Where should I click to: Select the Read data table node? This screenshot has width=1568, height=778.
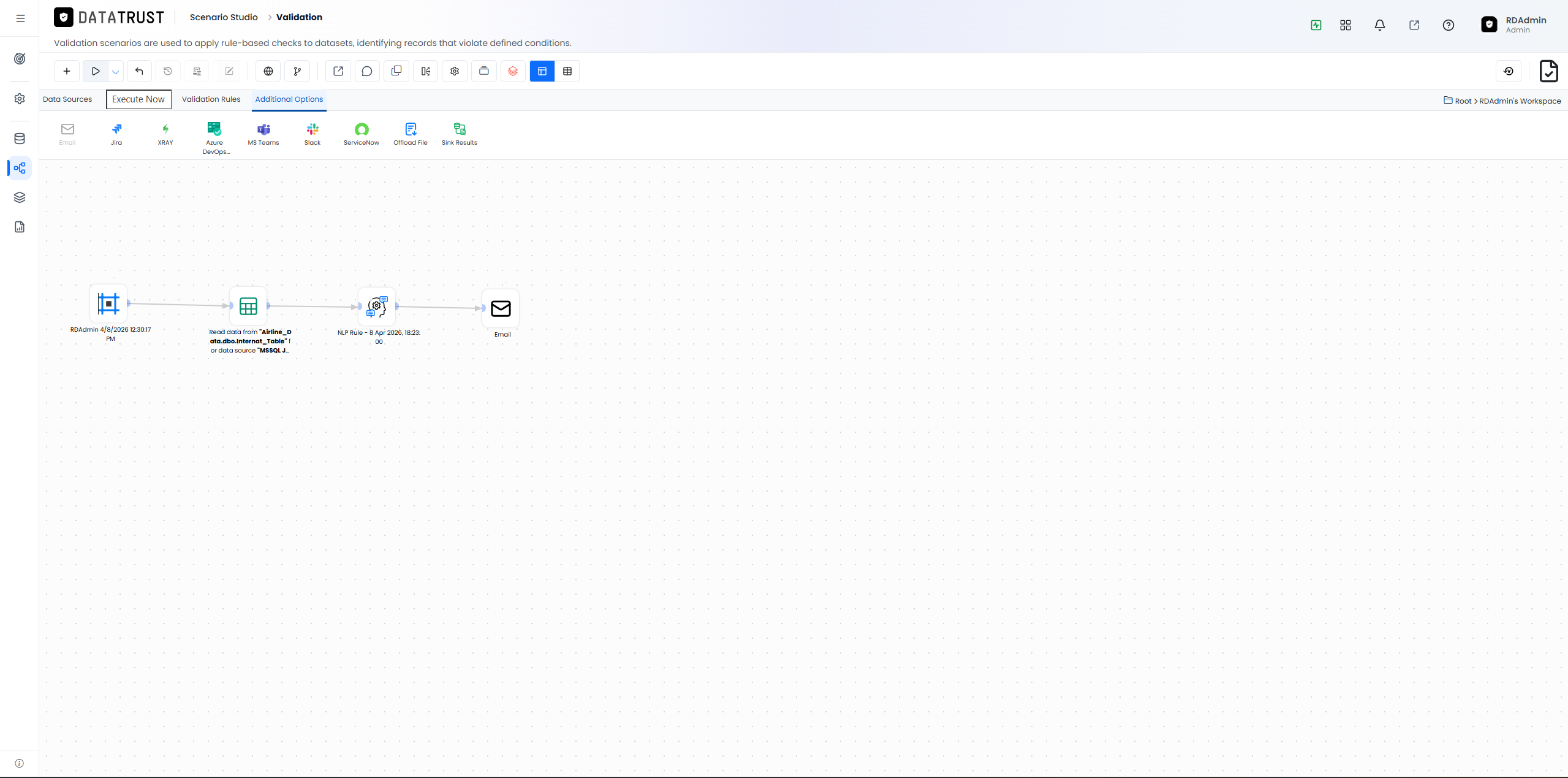click(248, 306)
